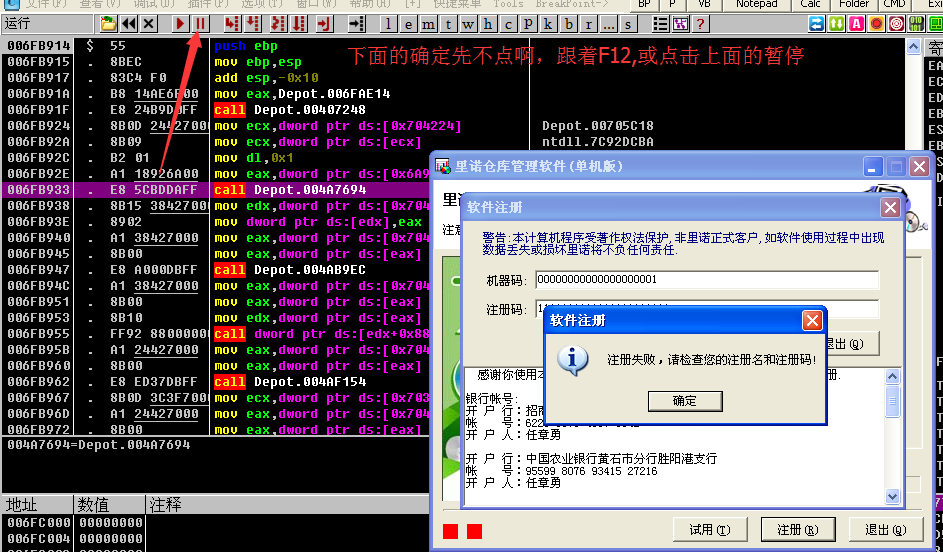Click the pink 'A' plugin icon
943x552 pixels.
point(856,24)
